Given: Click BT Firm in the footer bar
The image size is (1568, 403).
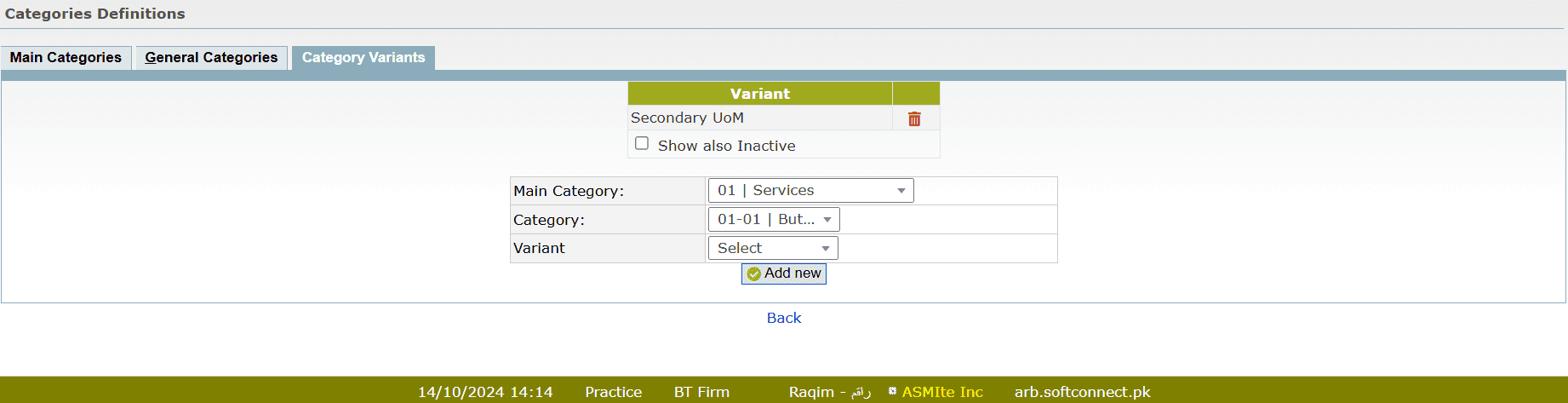Looking at the screenshot, I should (701, 392).
